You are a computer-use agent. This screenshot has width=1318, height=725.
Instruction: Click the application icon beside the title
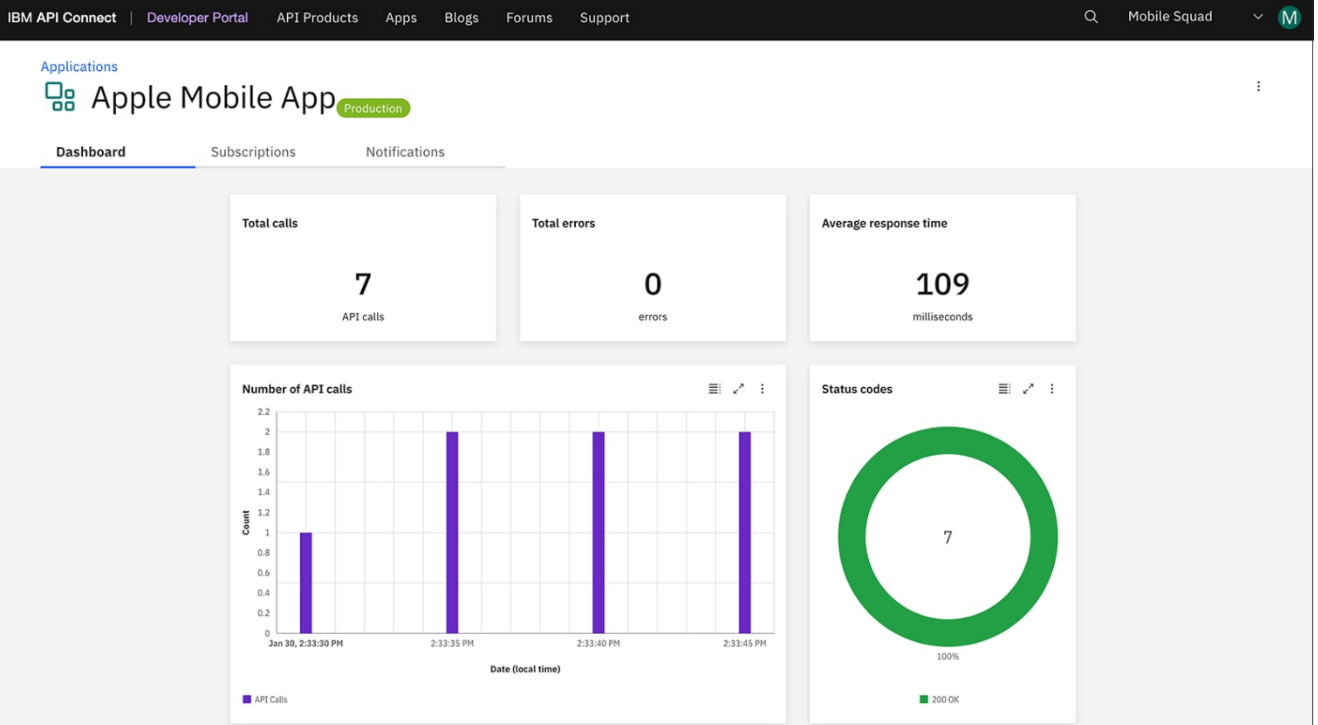pos(60,97)
